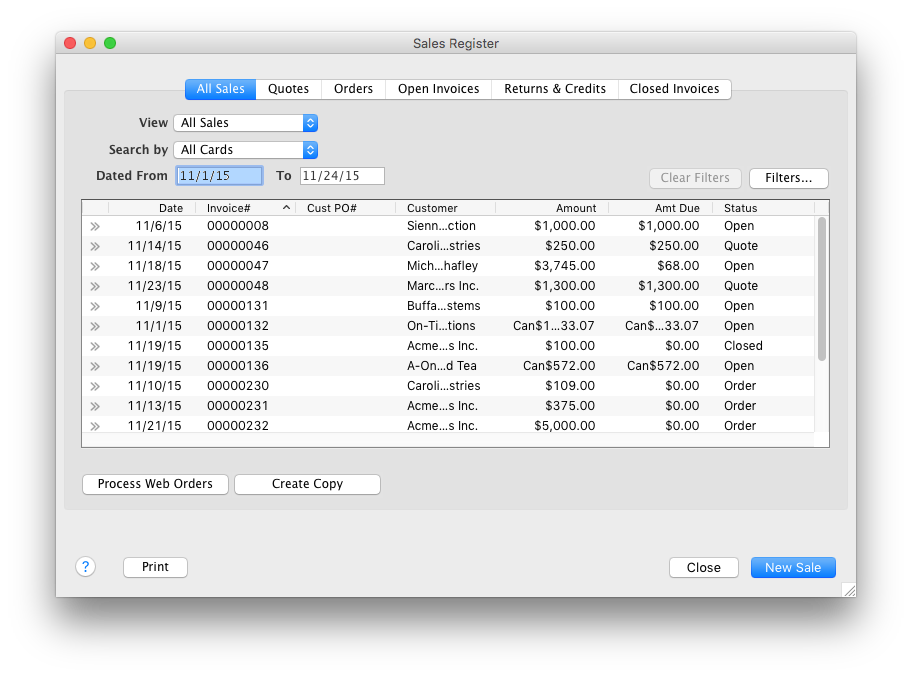Click the Filters... button
Image resolution: width=912 pixels, height=677 pixels.
(789, 178)
